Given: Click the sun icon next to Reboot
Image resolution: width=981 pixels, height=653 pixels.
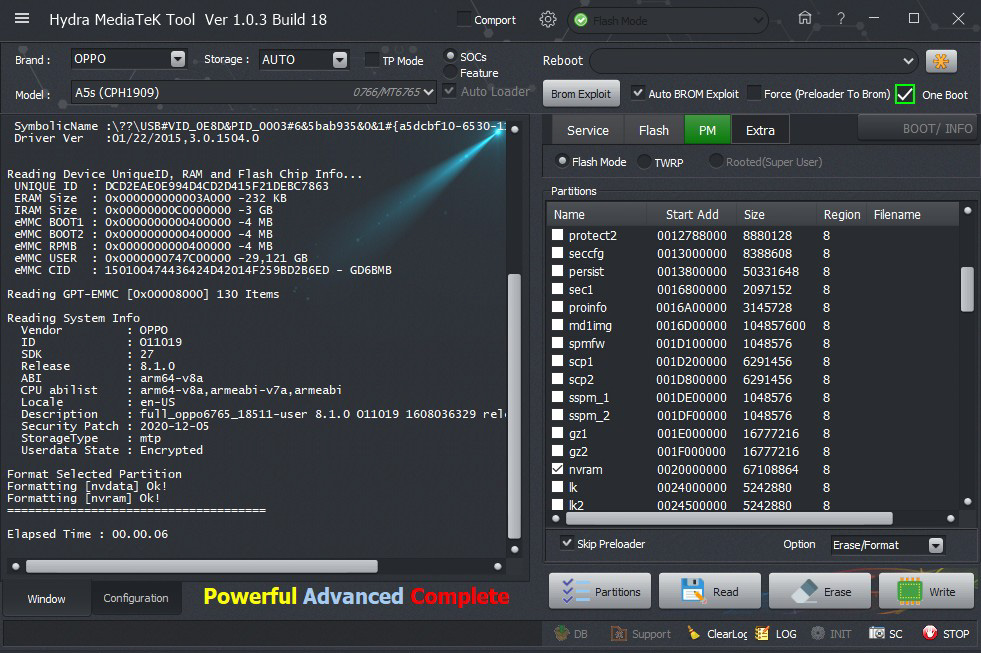Looking at the screenshot, I should (940, 60).
